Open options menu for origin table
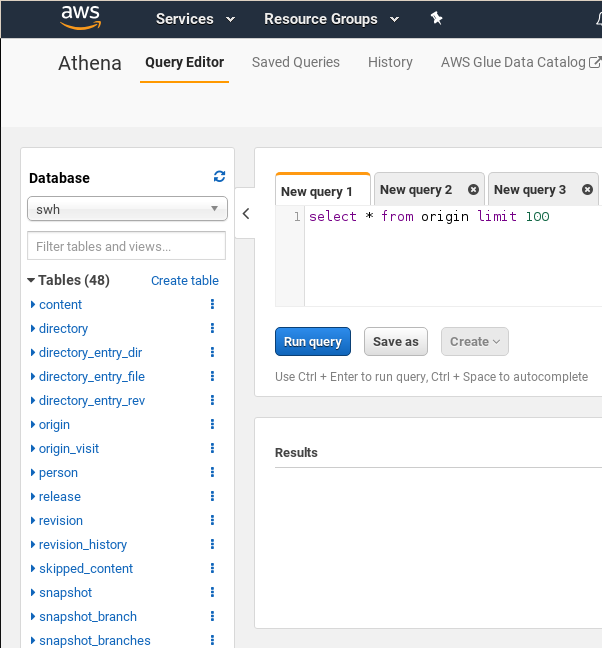This screenshot has height=648, width=602. pos(212,424)
